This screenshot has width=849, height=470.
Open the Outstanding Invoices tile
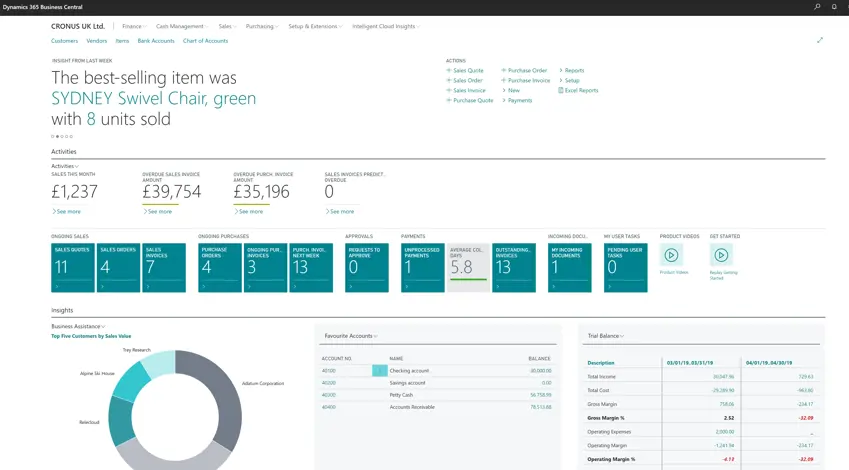coord(514,267)
